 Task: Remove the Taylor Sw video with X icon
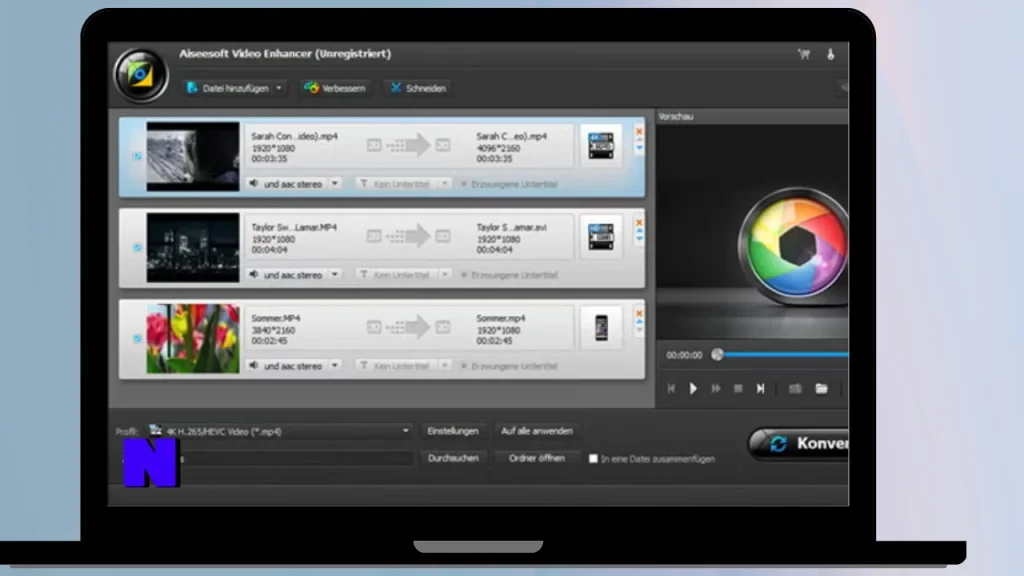coord(639,222)
